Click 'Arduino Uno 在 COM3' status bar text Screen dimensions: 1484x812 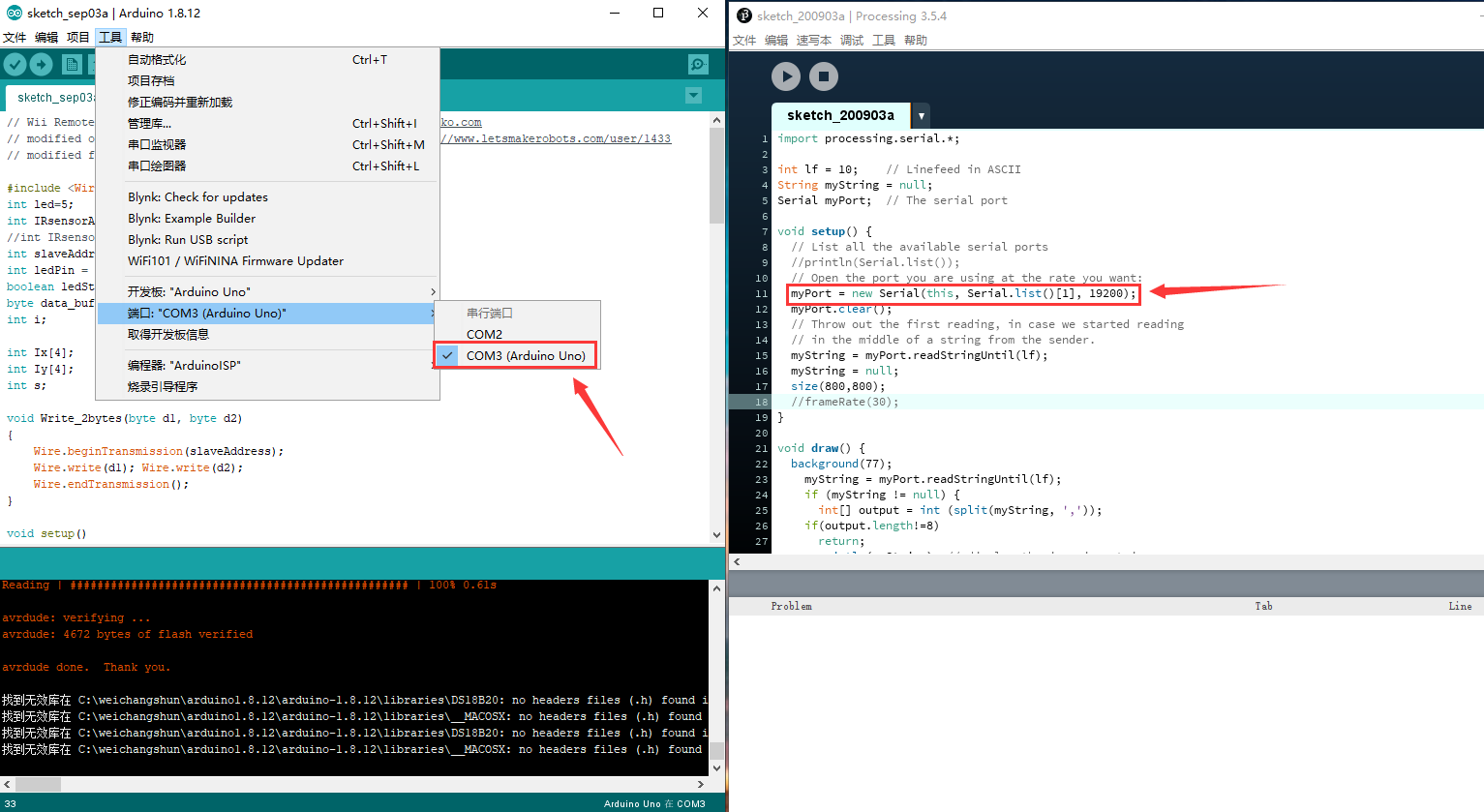[x=654, y=803]
